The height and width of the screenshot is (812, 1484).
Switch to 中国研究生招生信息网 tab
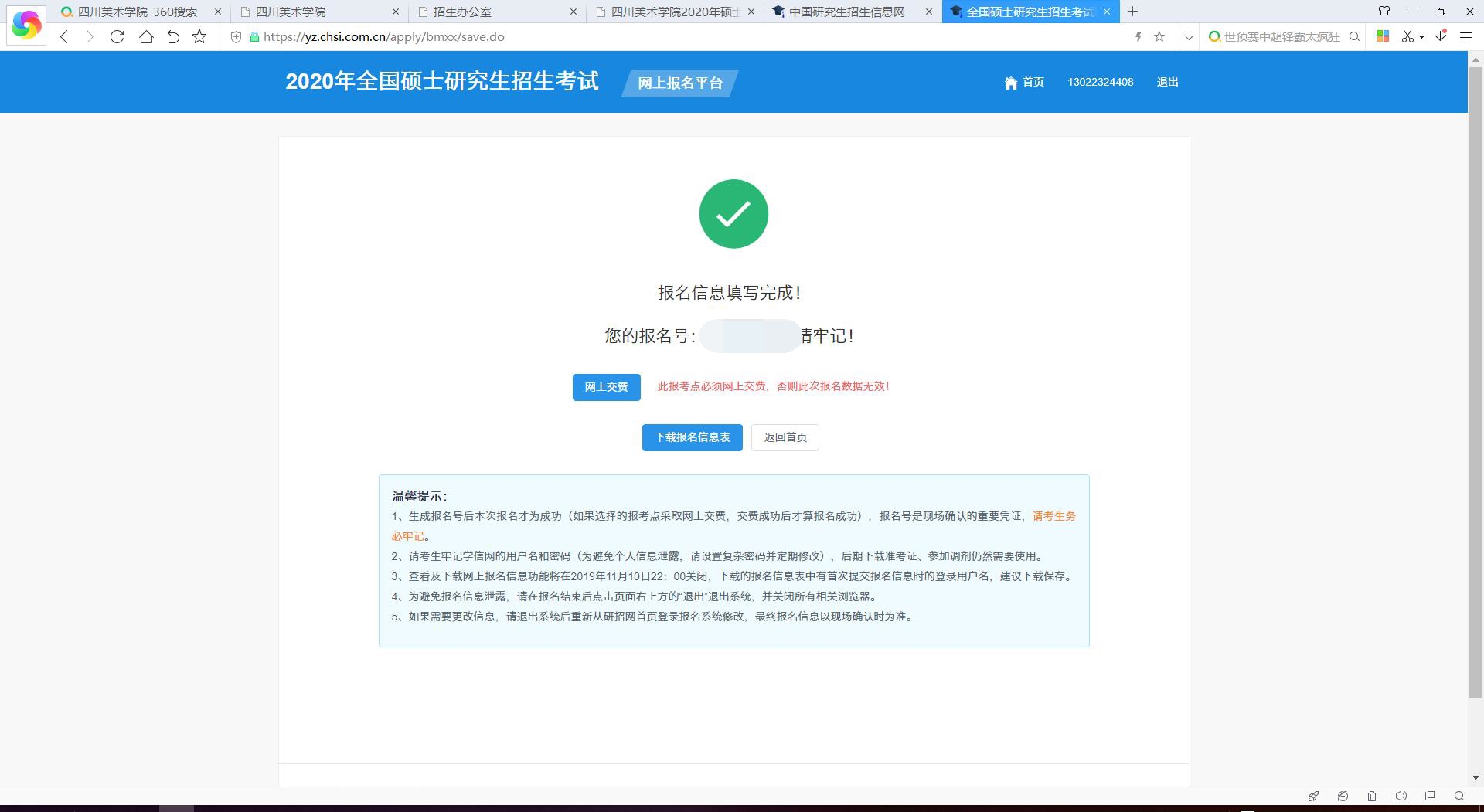846,12
